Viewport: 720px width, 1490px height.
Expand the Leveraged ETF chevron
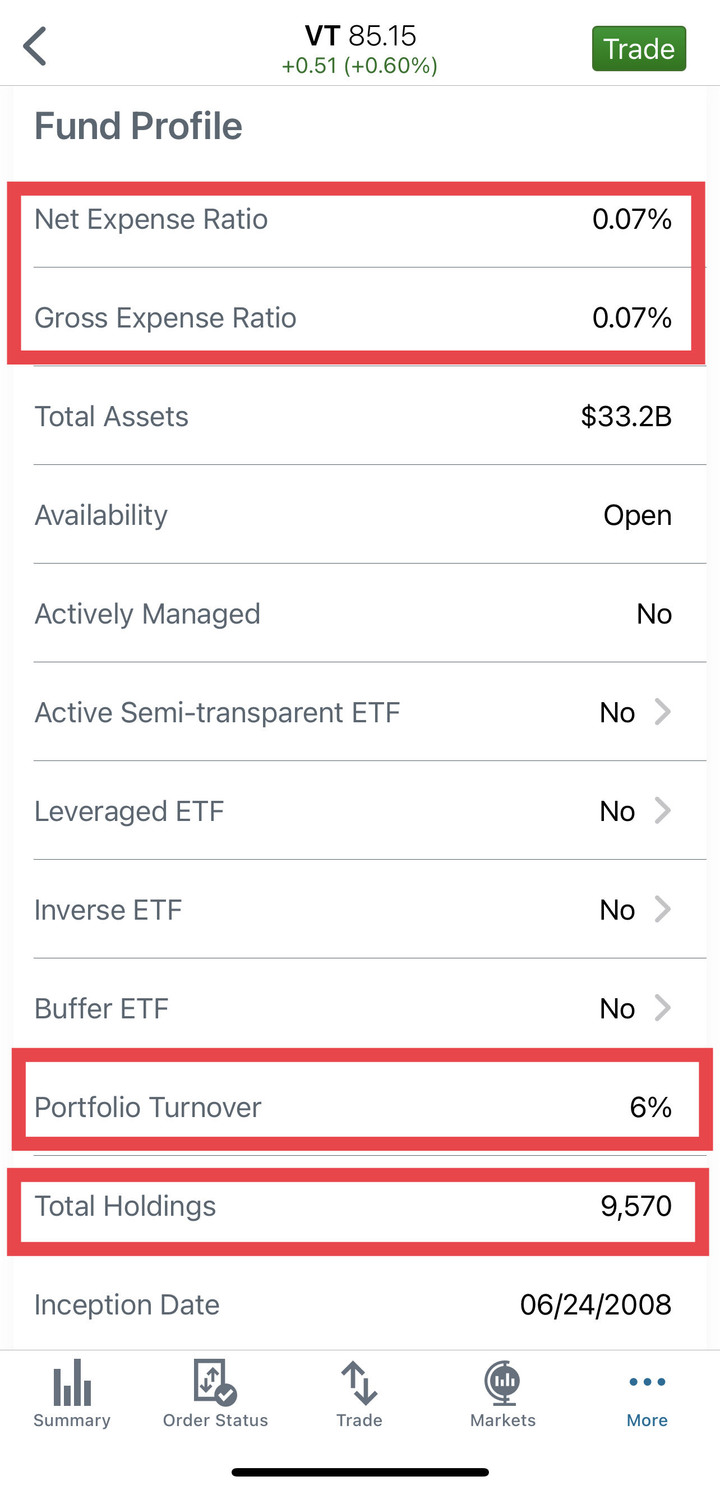(x=662, y=811)
